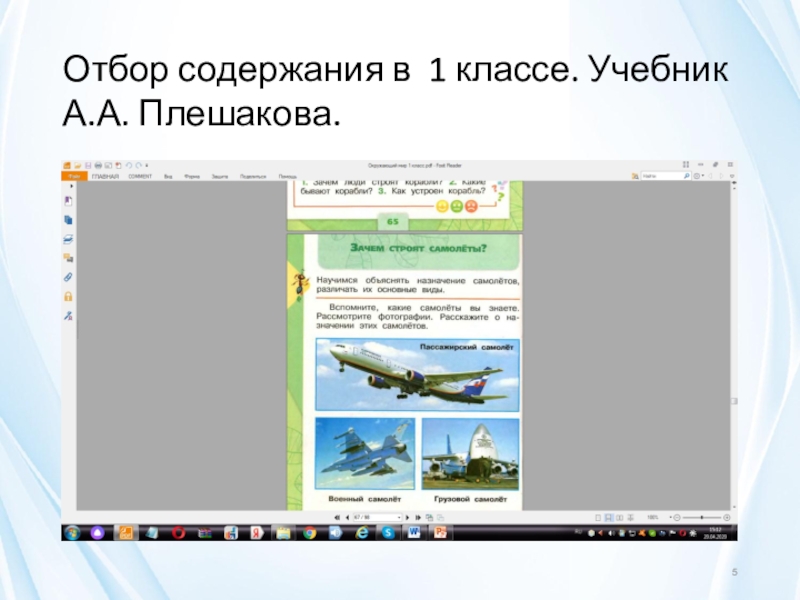Click the zoom slider handle
The height and width of the screenshot is (600, 800).
click(x=702, y=517)
